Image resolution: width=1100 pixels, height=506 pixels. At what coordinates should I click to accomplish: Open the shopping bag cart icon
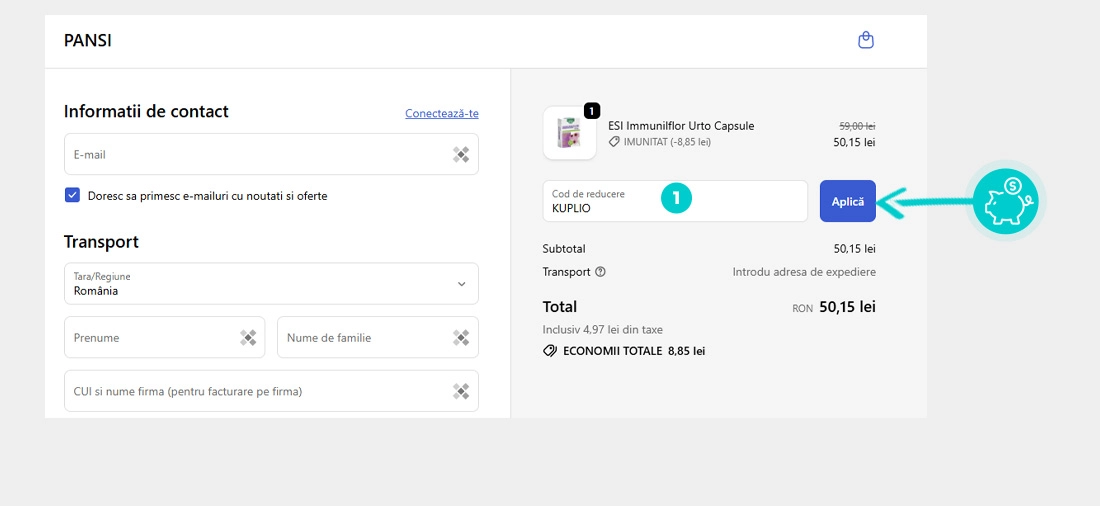(866, 41)
